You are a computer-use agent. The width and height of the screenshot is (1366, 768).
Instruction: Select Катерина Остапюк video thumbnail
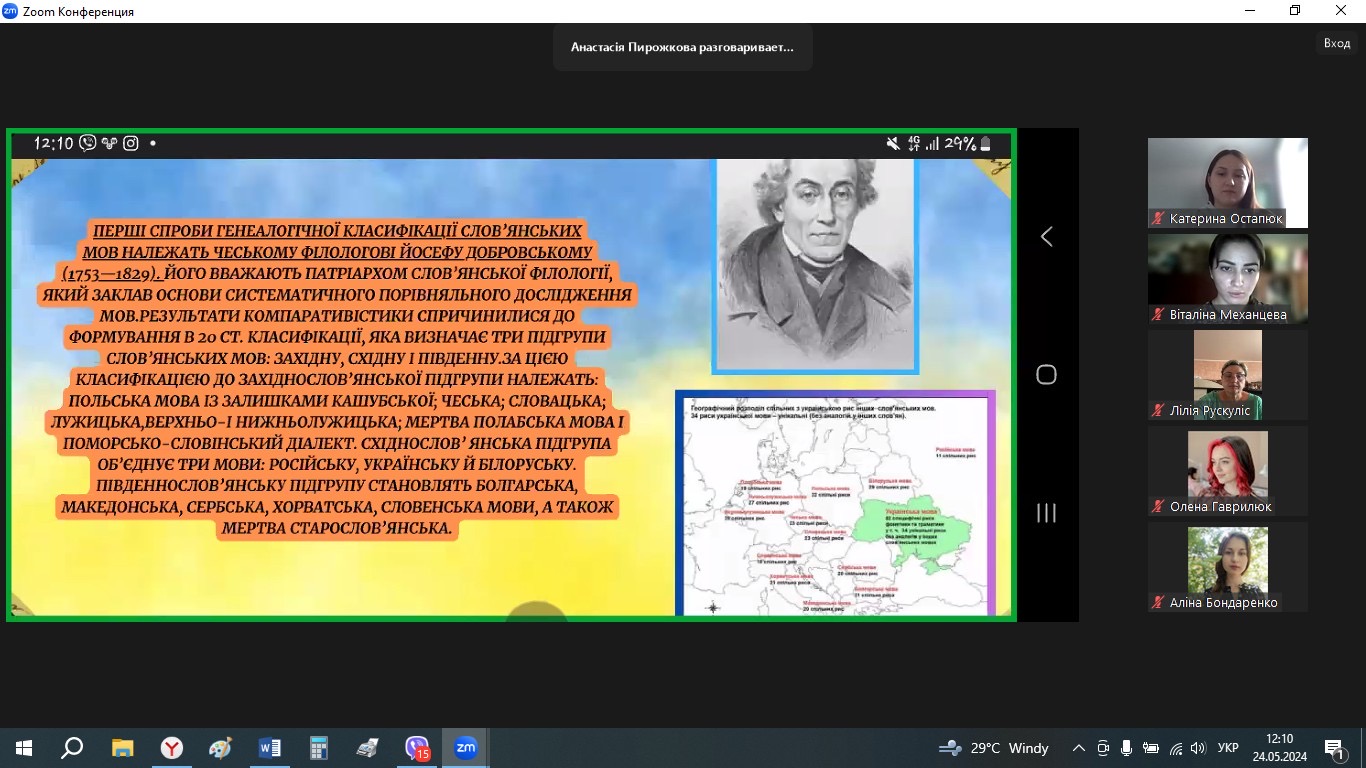tap(1227, 183)
